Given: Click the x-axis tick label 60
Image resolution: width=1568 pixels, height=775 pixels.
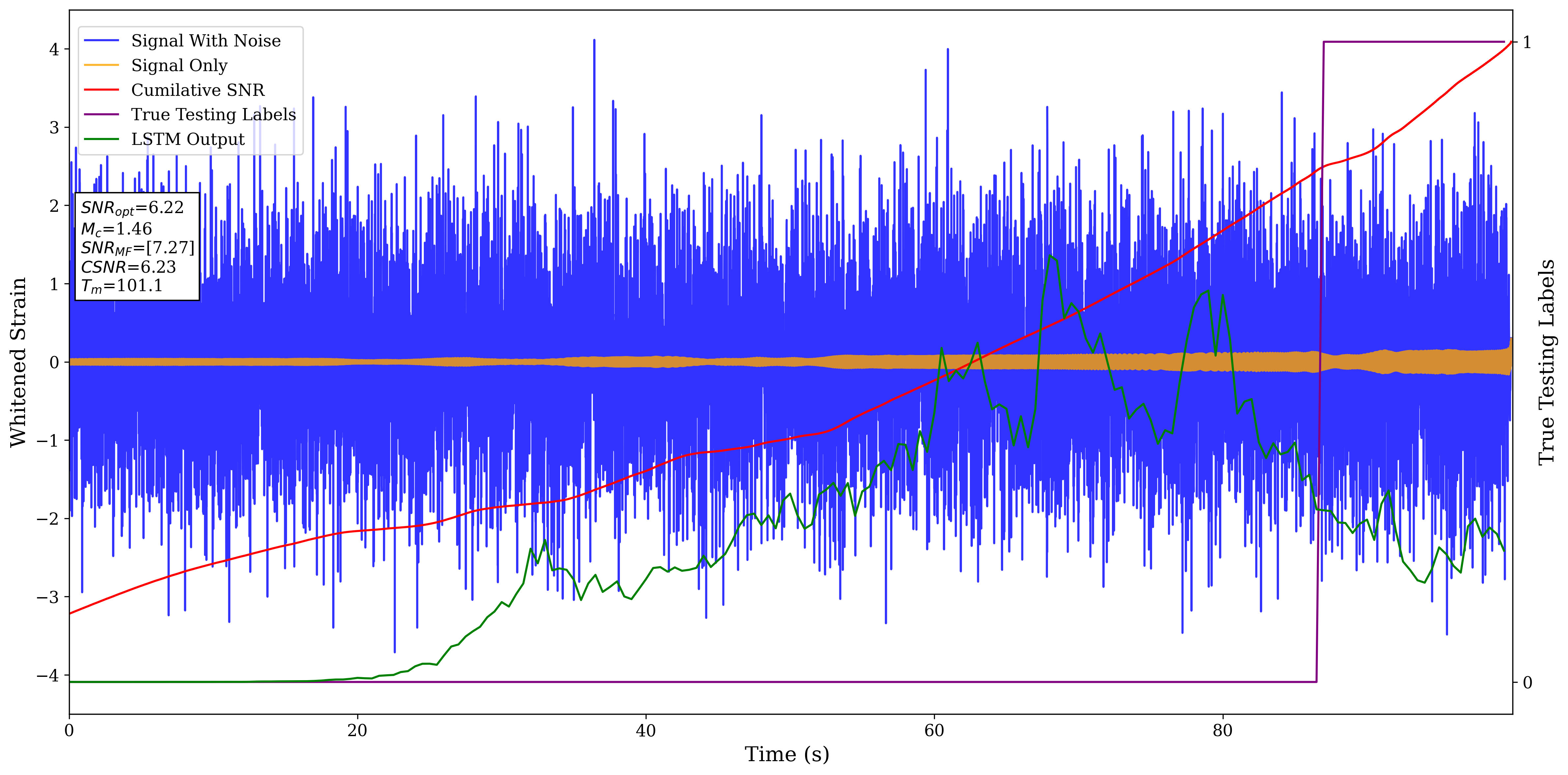Looking at the screenshot, I should (934, 731).
